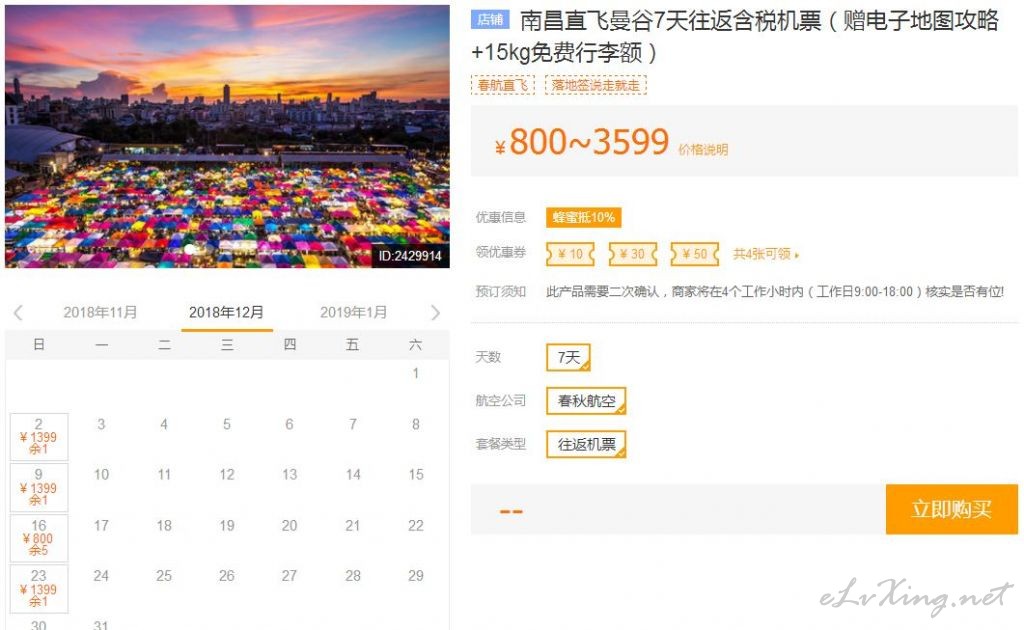Select 春秋航空 airline option
Viewport: 1024px width, 630px height.
click(586, 401)
